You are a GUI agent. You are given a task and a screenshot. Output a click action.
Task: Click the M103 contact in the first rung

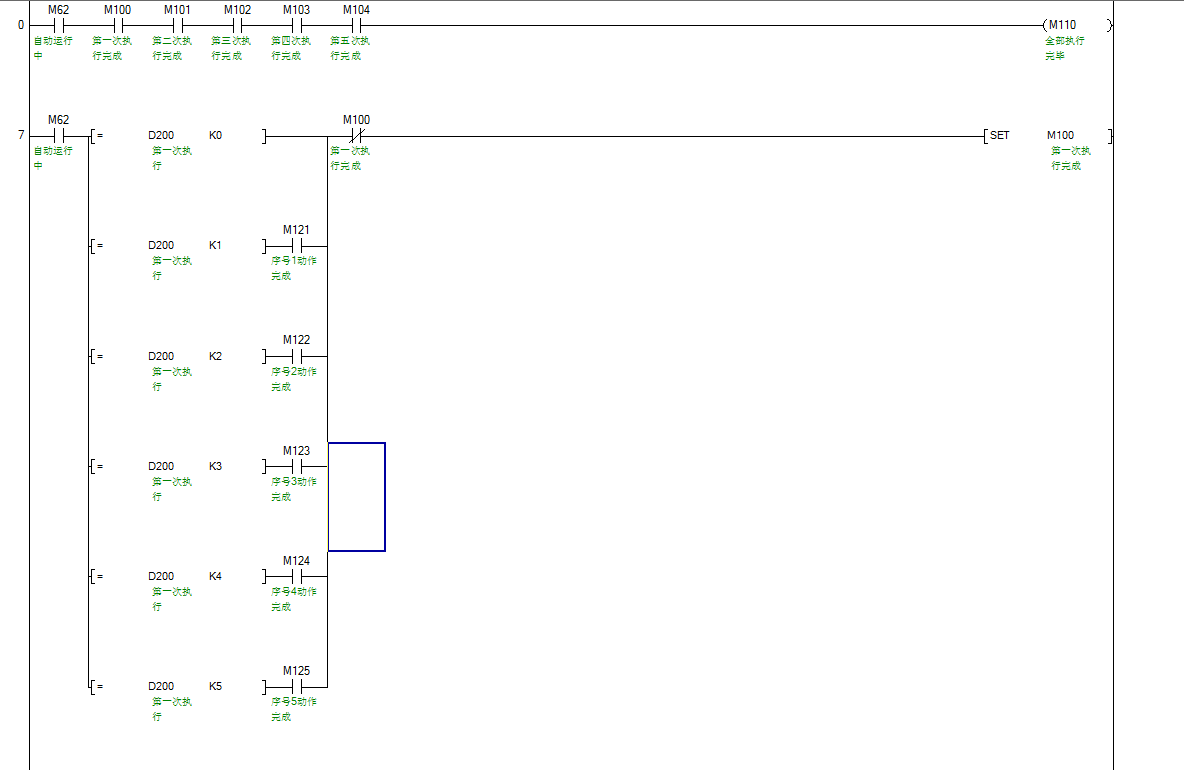coord(296,25)
